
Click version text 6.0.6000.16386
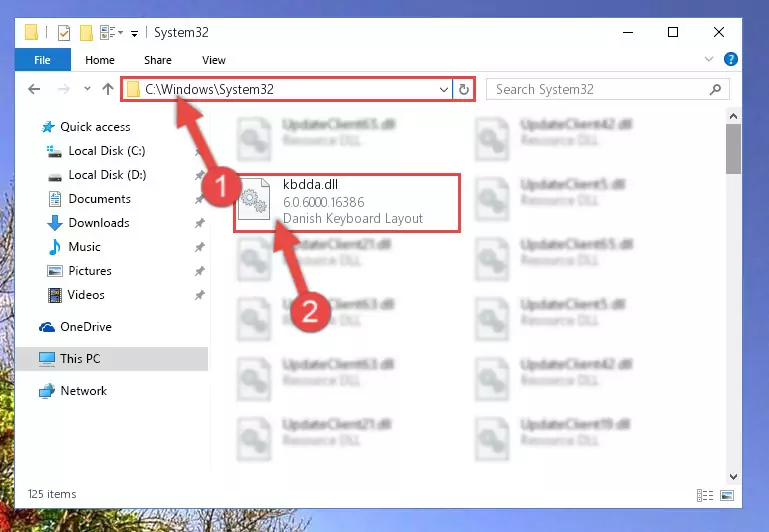tap(324, 202)
